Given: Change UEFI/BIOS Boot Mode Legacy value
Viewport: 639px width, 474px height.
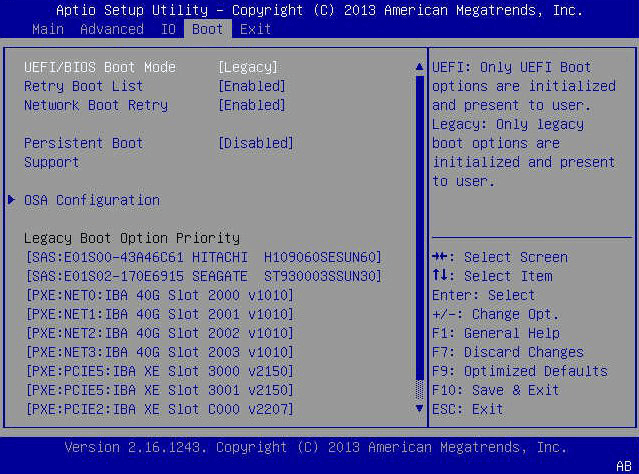Looking at the screenshot, I should coord(247,67).
